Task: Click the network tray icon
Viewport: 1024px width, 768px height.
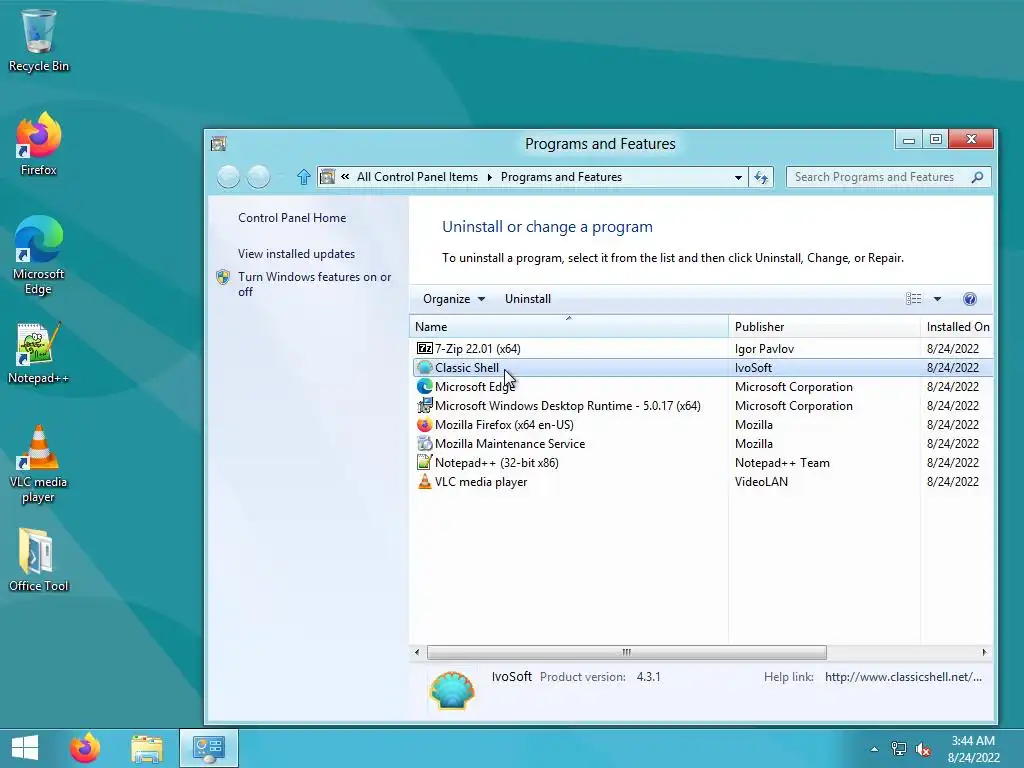Action: coord(899,749)
